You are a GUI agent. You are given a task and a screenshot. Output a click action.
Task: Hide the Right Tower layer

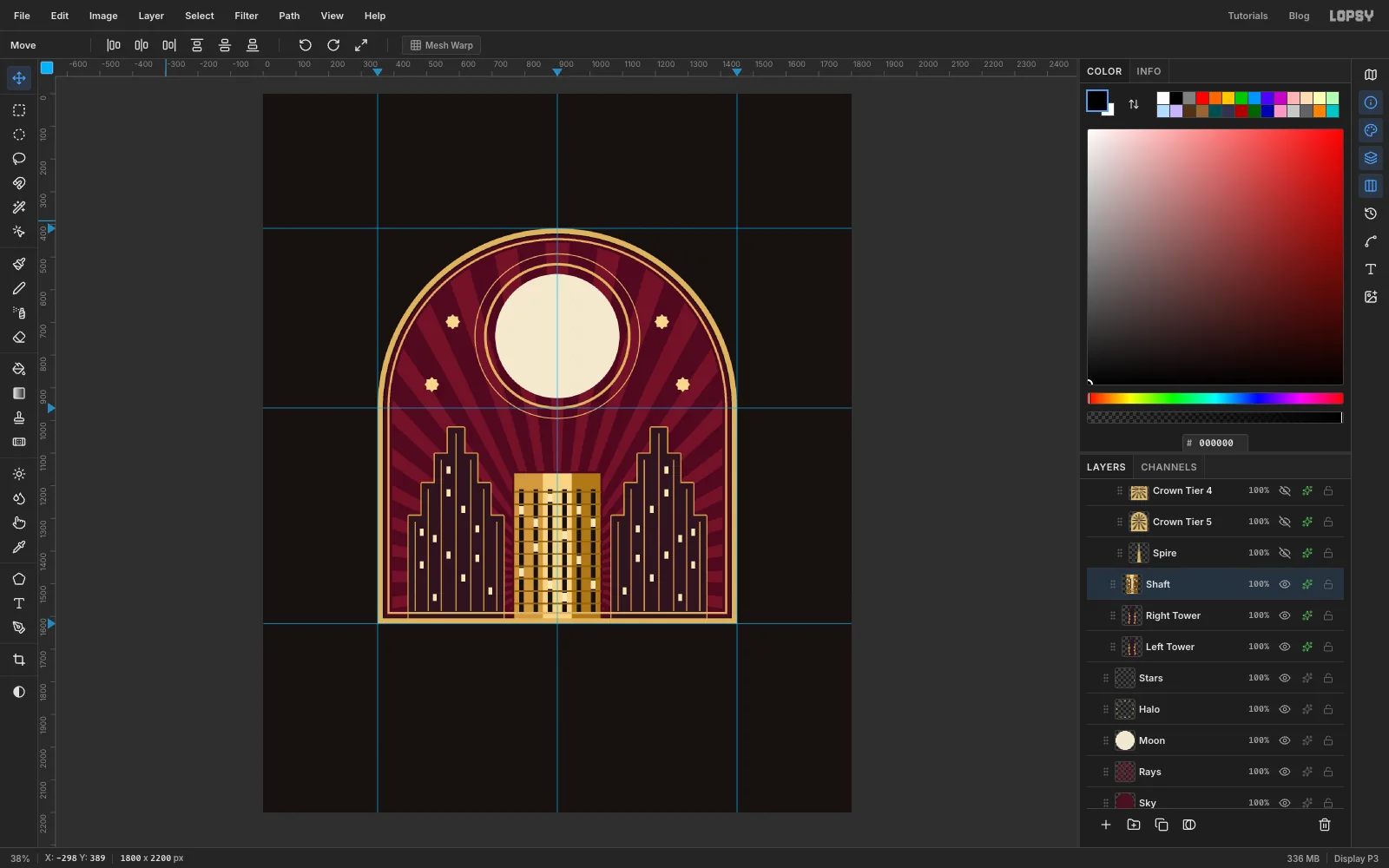[1285, 615]
